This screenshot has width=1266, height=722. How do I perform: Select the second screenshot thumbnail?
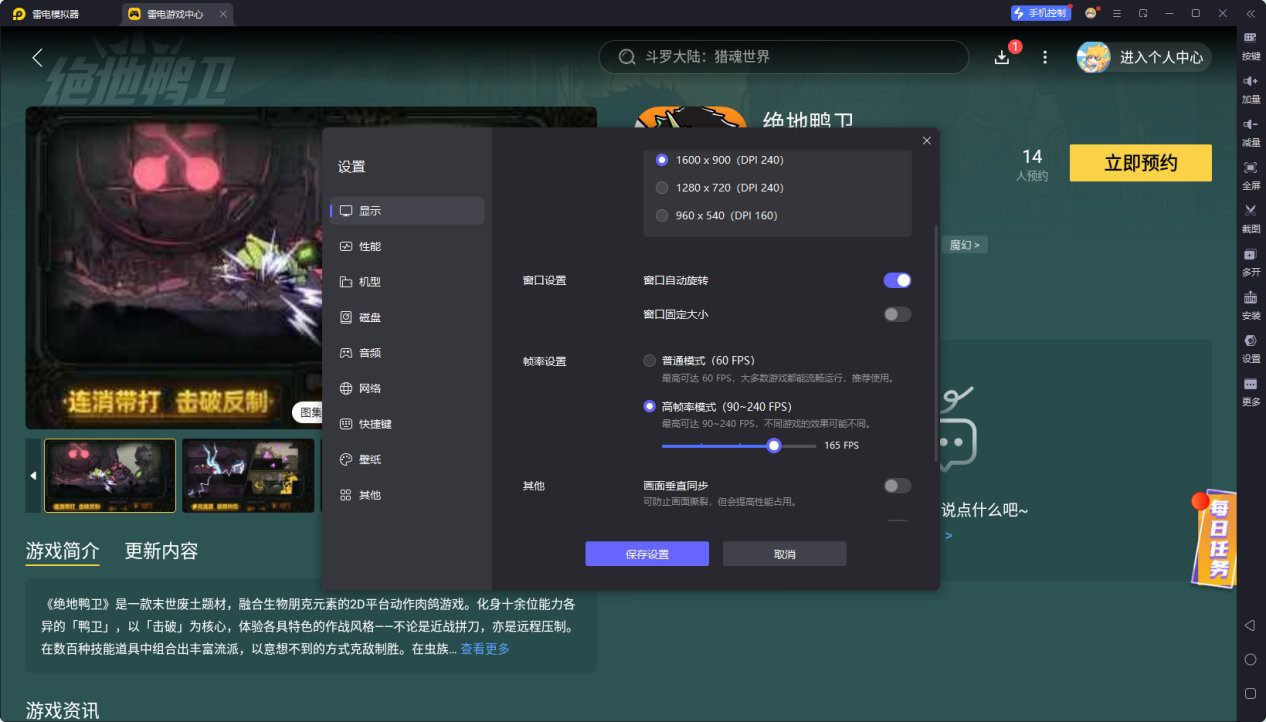pyautogui.click(x=248, y=475)
